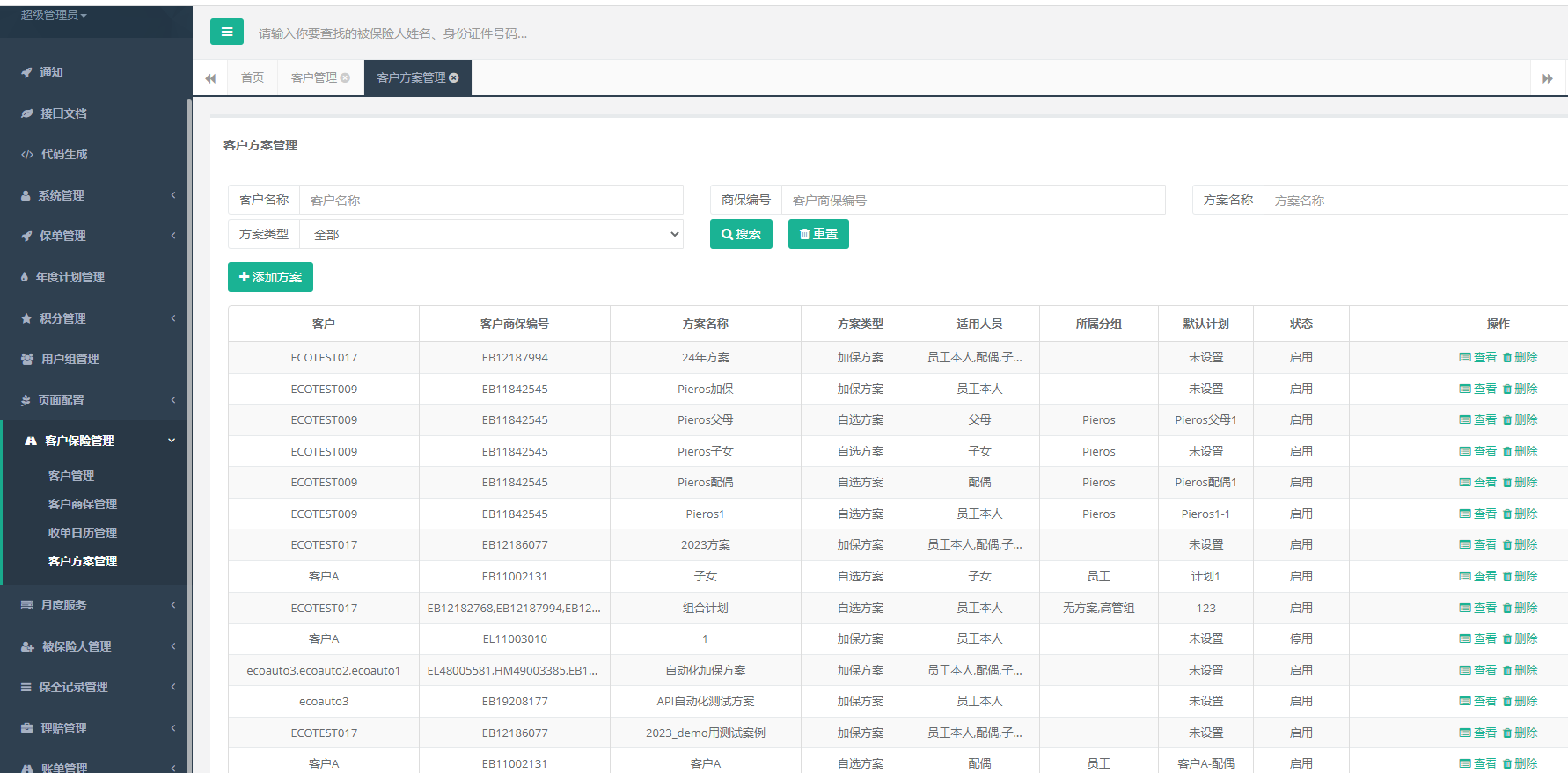Select 收单日历管理 submenu item
The width and height of the screenshot is (1568, 773).
pyautogui.click(x=83, y=533)
